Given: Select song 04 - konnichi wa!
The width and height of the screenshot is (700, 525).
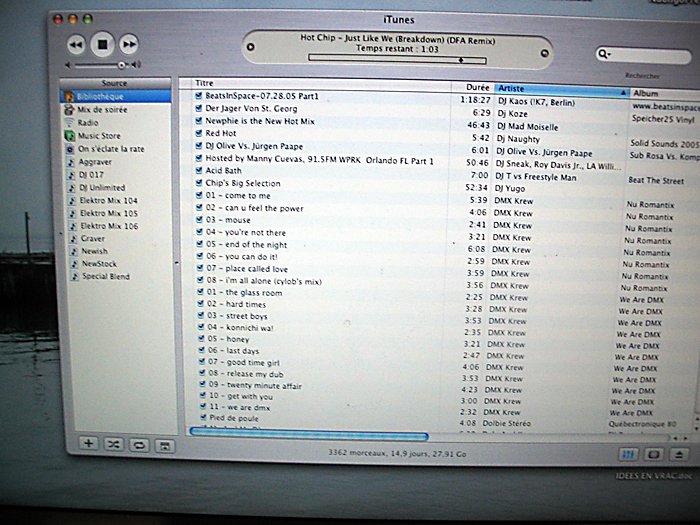Looking at the screenshot, I should pyautogui.click(x=240, y=328).
